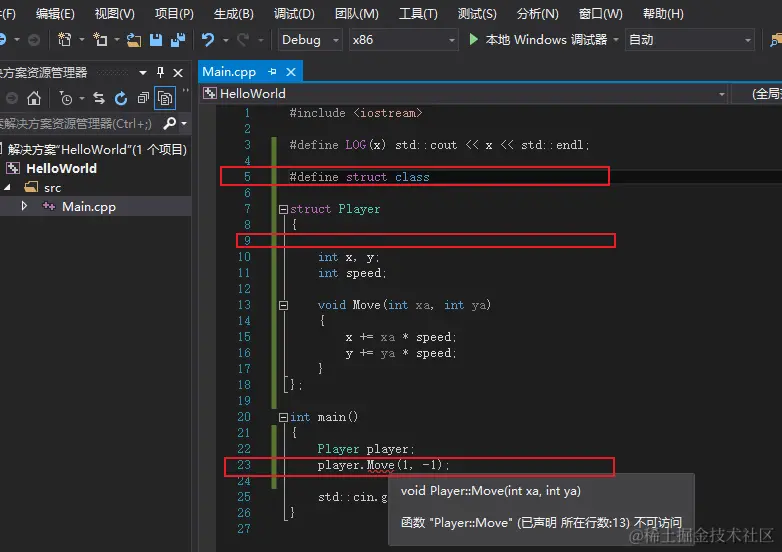
Task: Switch to the Main.cpp tab
Action: 229,72
